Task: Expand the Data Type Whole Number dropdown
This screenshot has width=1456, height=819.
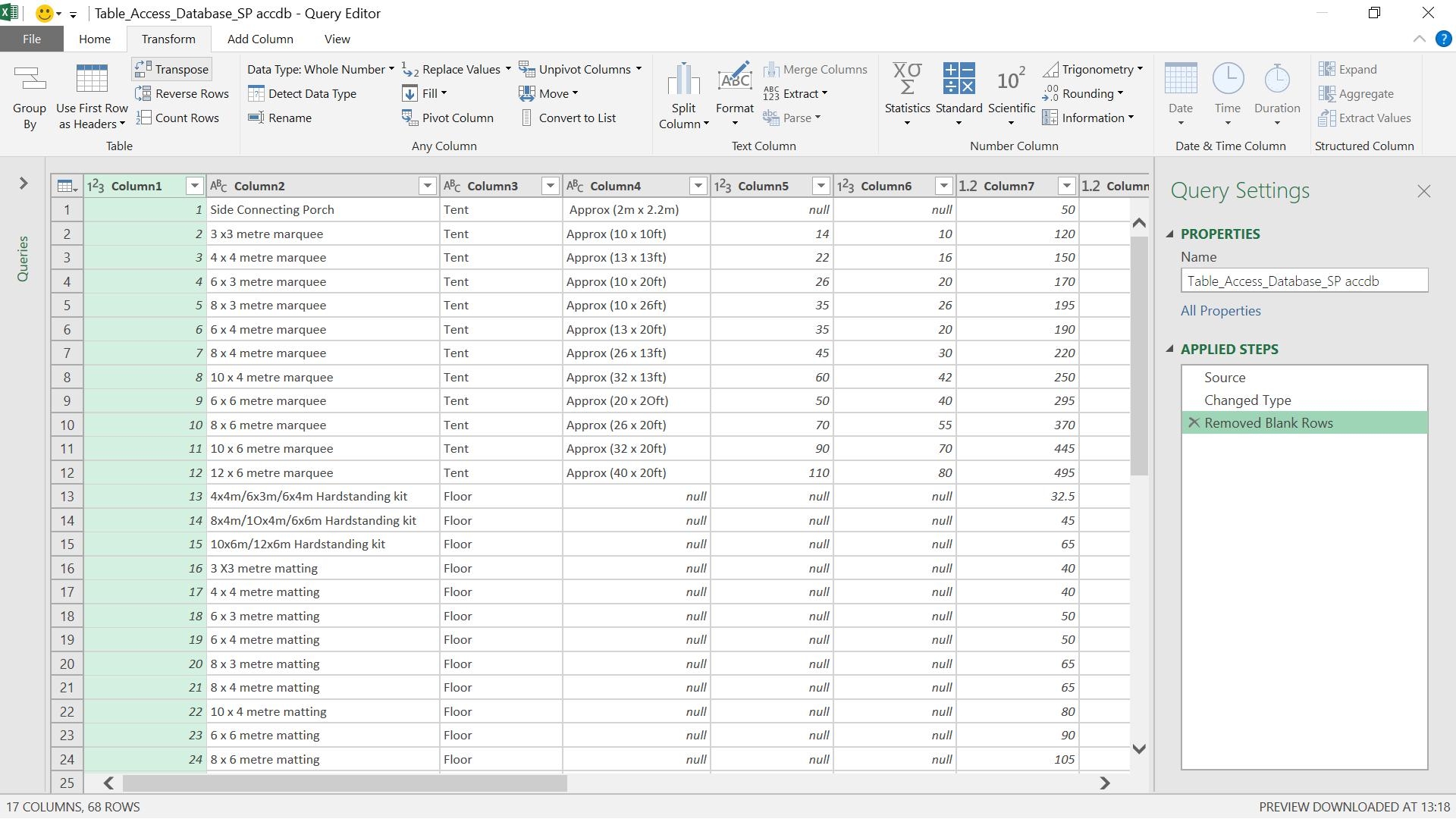Action: tap(391, 69)
